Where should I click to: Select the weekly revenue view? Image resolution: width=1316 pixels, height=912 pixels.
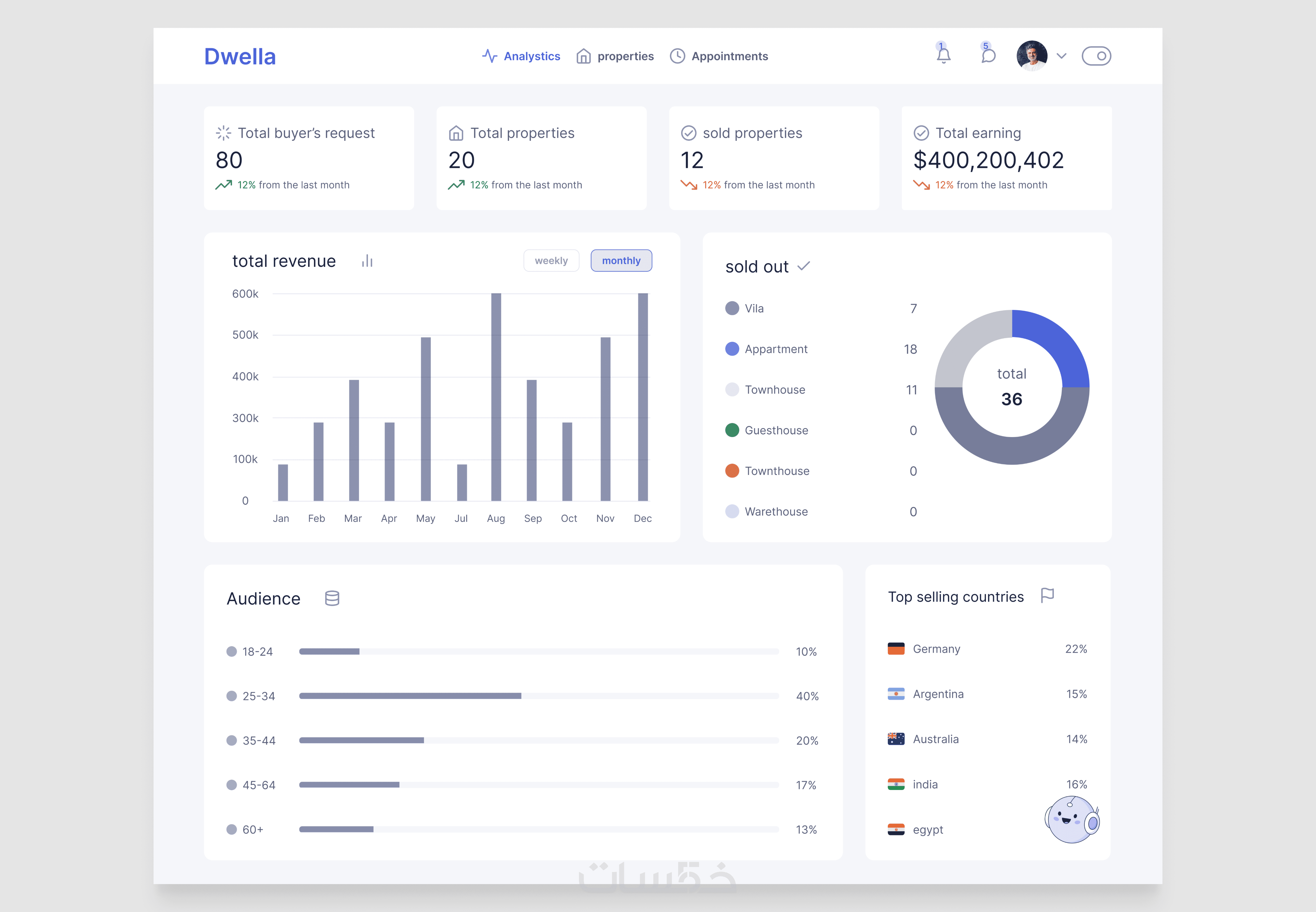(x=551, y=261)
